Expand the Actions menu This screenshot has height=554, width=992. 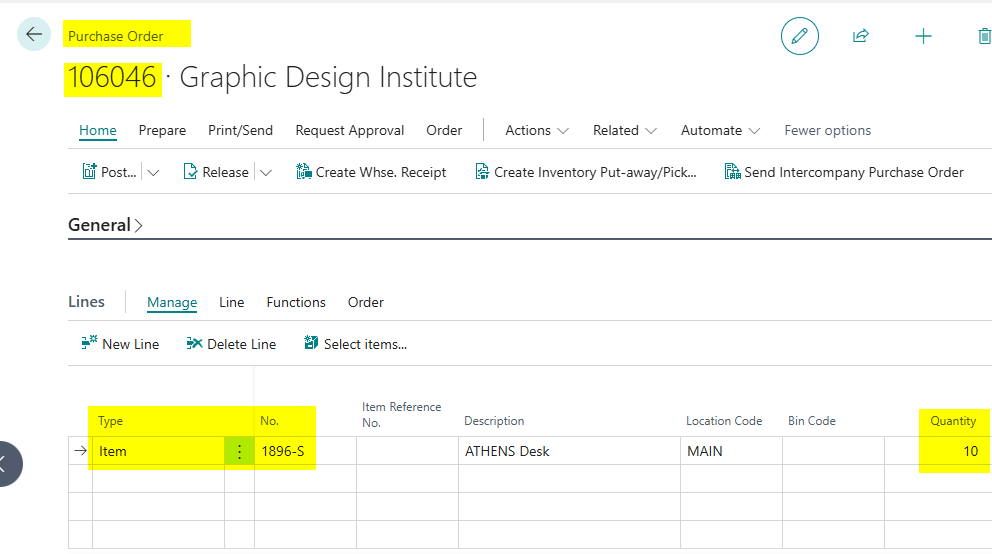pyautogui.click(x=537, y=130)
